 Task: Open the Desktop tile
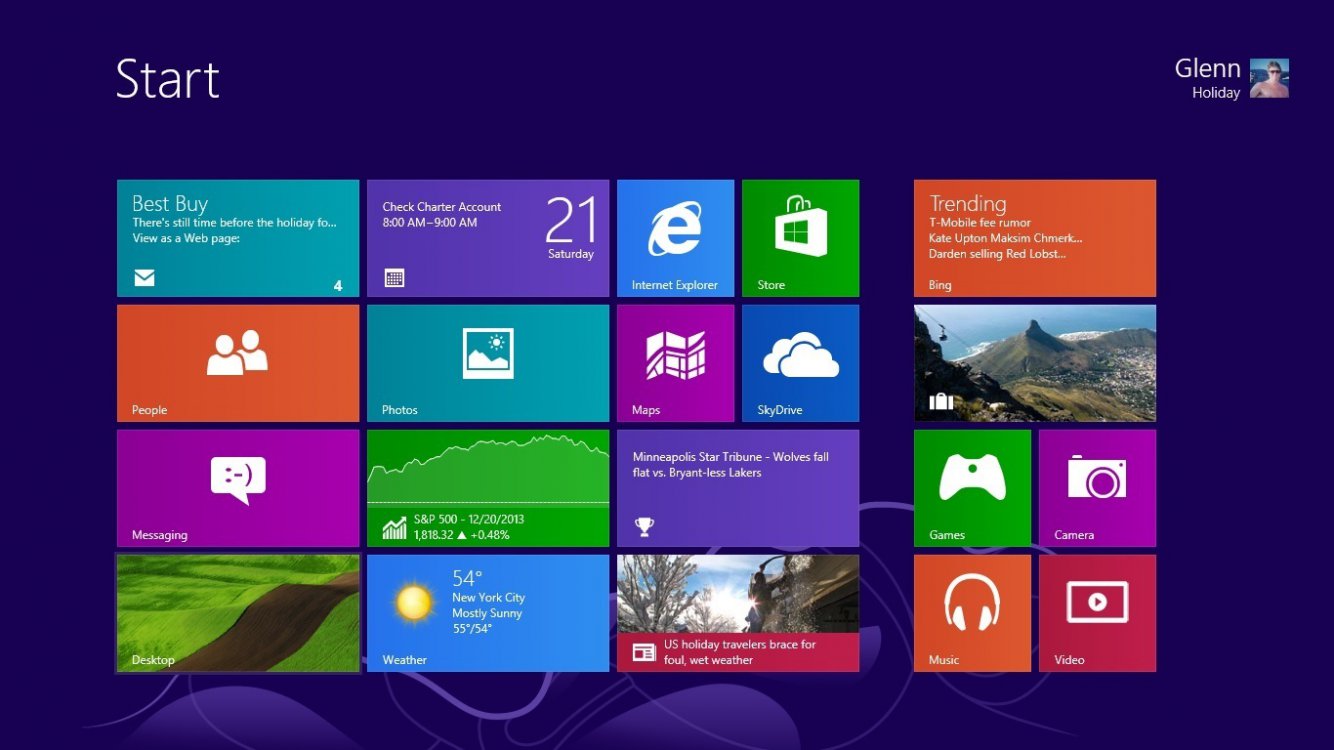point(238,613)
